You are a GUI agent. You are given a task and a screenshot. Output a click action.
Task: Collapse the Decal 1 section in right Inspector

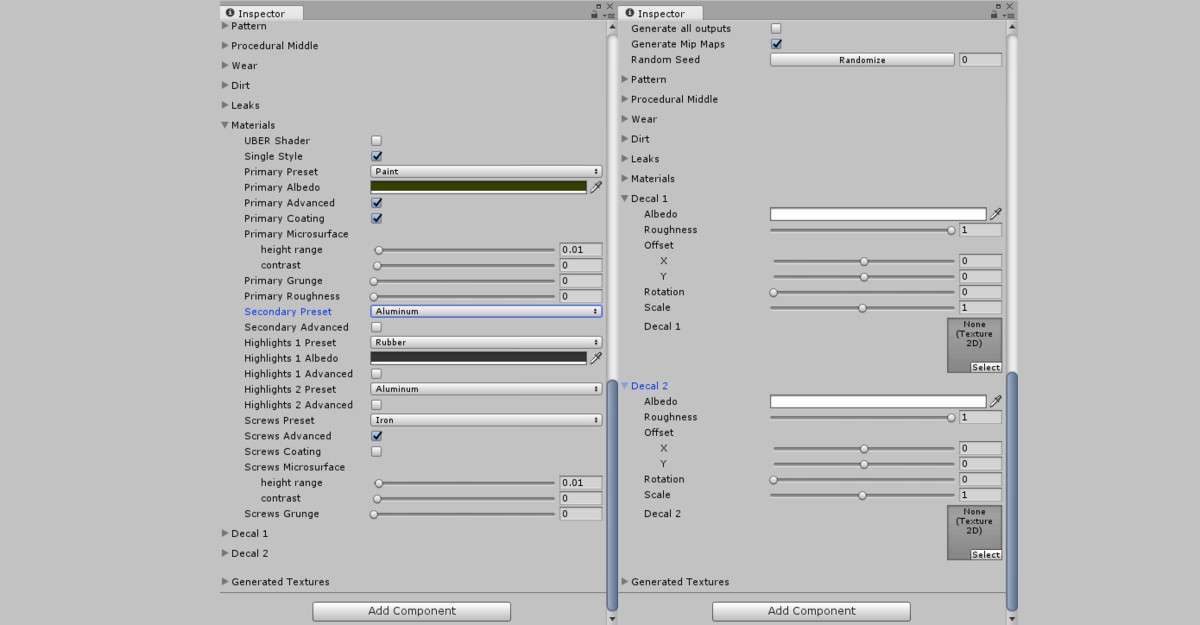[x=625, y=199]
